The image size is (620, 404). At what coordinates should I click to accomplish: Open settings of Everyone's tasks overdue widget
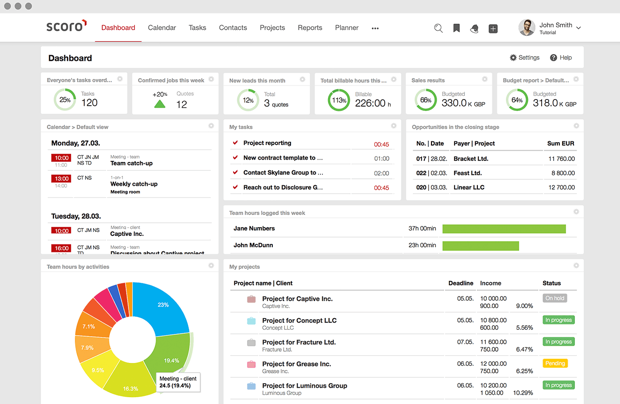pos(120,79)
